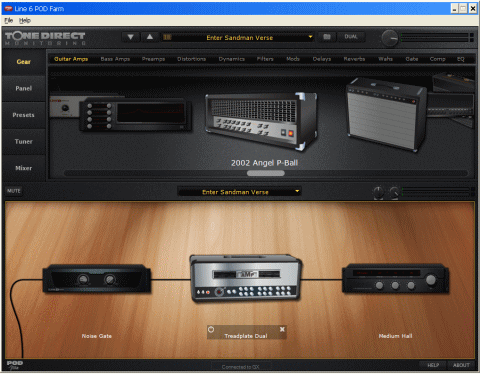480x374 pixels.
Task: Open the File menu
Action: [x=9, y=21]
